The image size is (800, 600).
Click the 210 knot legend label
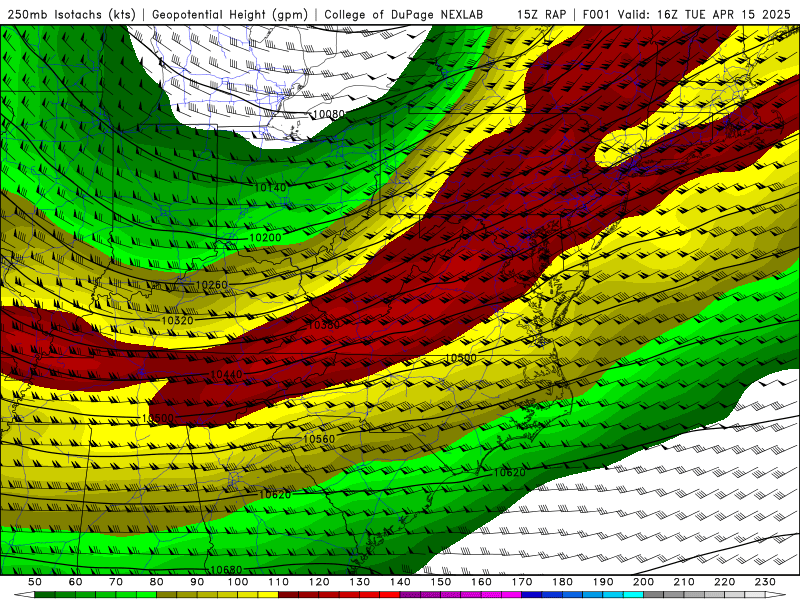point(684,582)
